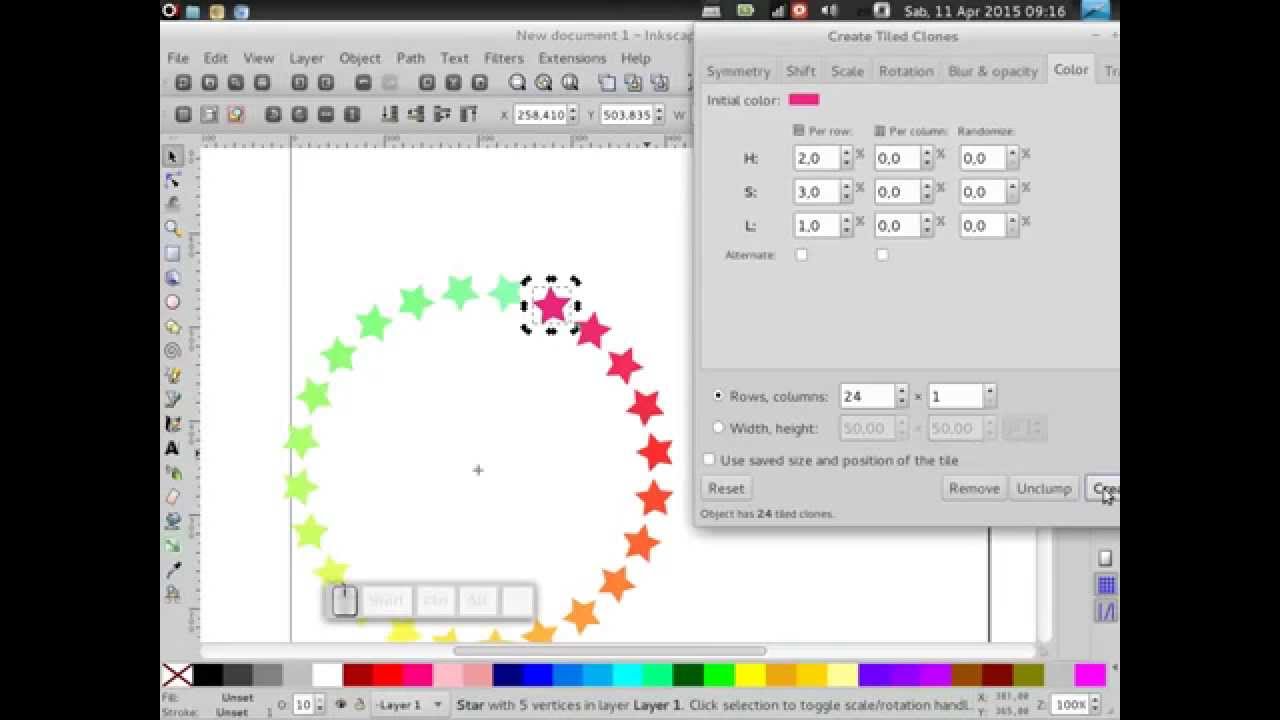
Task: Select the Eraser tool
Action: (172, 497)
